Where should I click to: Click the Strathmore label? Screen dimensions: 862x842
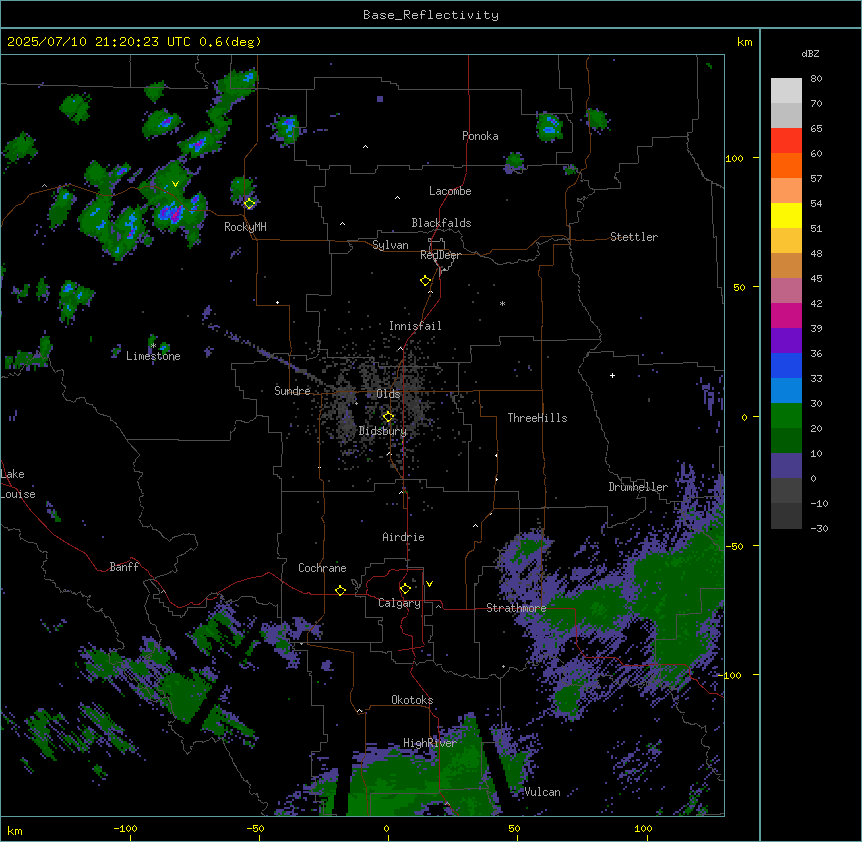pos(516,608)
